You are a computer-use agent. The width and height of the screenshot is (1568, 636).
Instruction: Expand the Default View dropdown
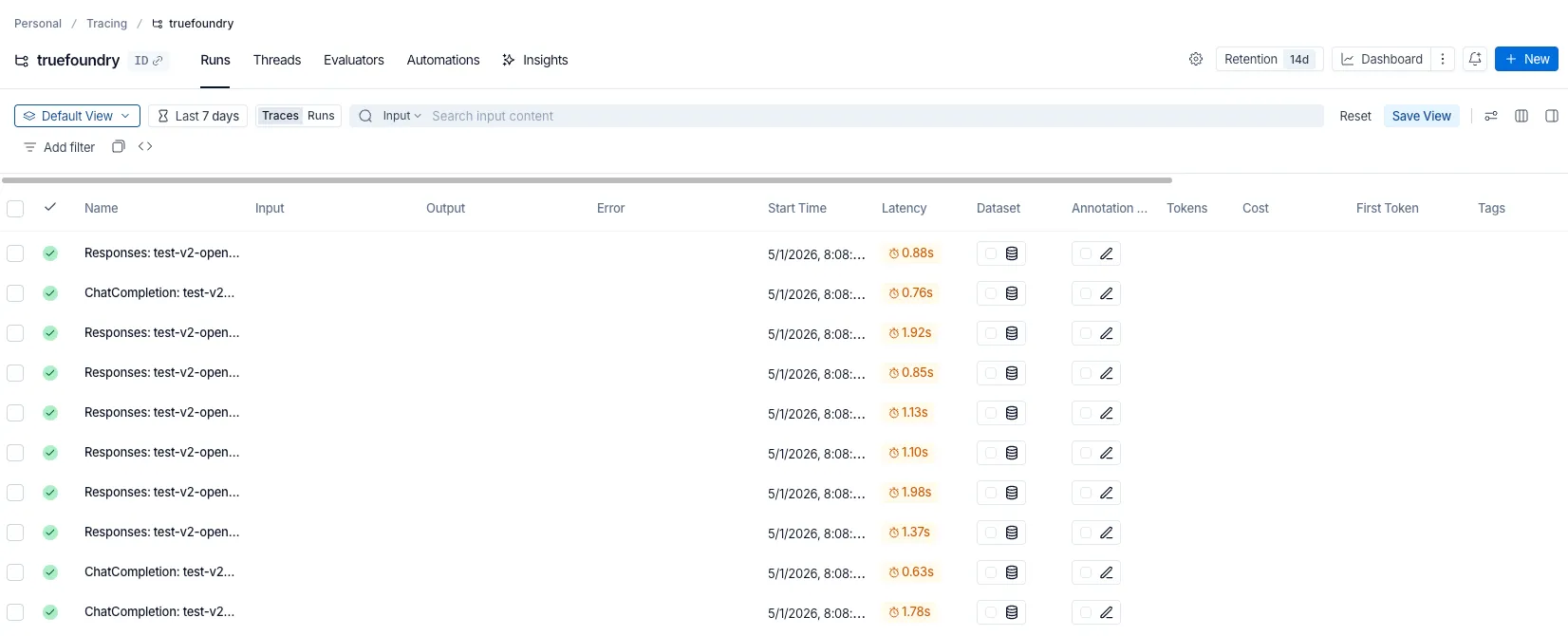click(77, 116)
